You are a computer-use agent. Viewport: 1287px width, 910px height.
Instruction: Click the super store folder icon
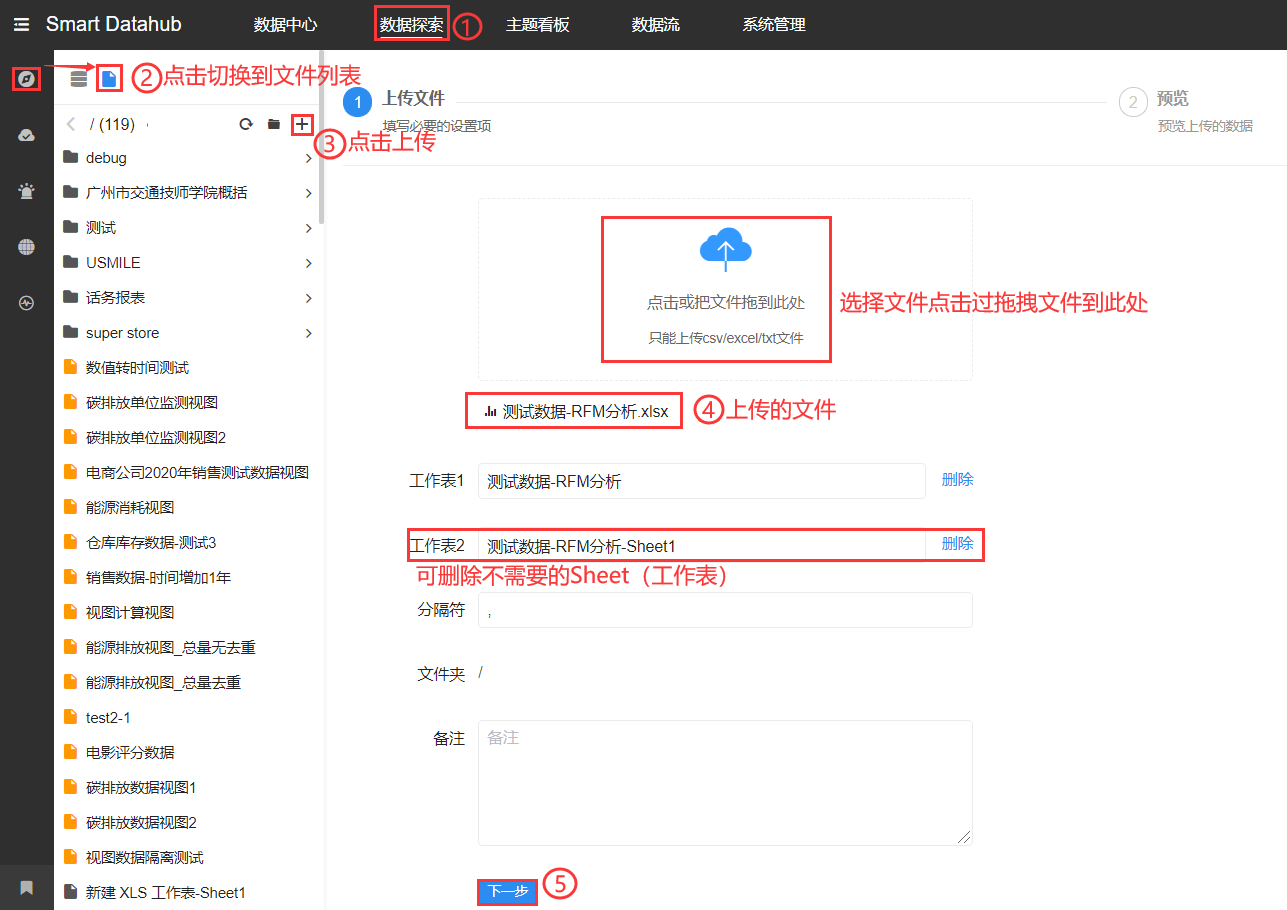pos(70,332)
